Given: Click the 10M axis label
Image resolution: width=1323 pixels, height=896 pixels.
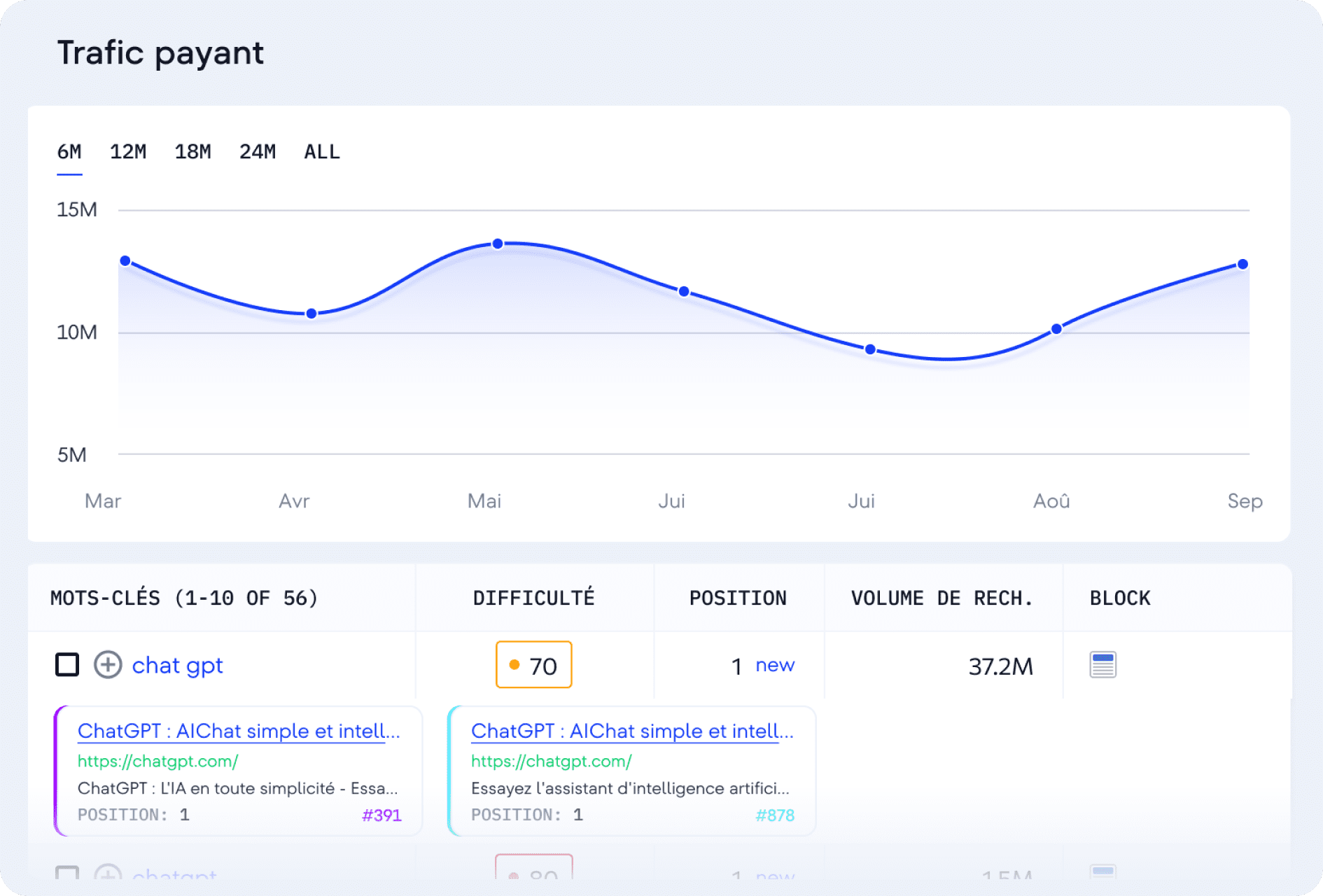Looking at the screenshot, I should 77,332.
